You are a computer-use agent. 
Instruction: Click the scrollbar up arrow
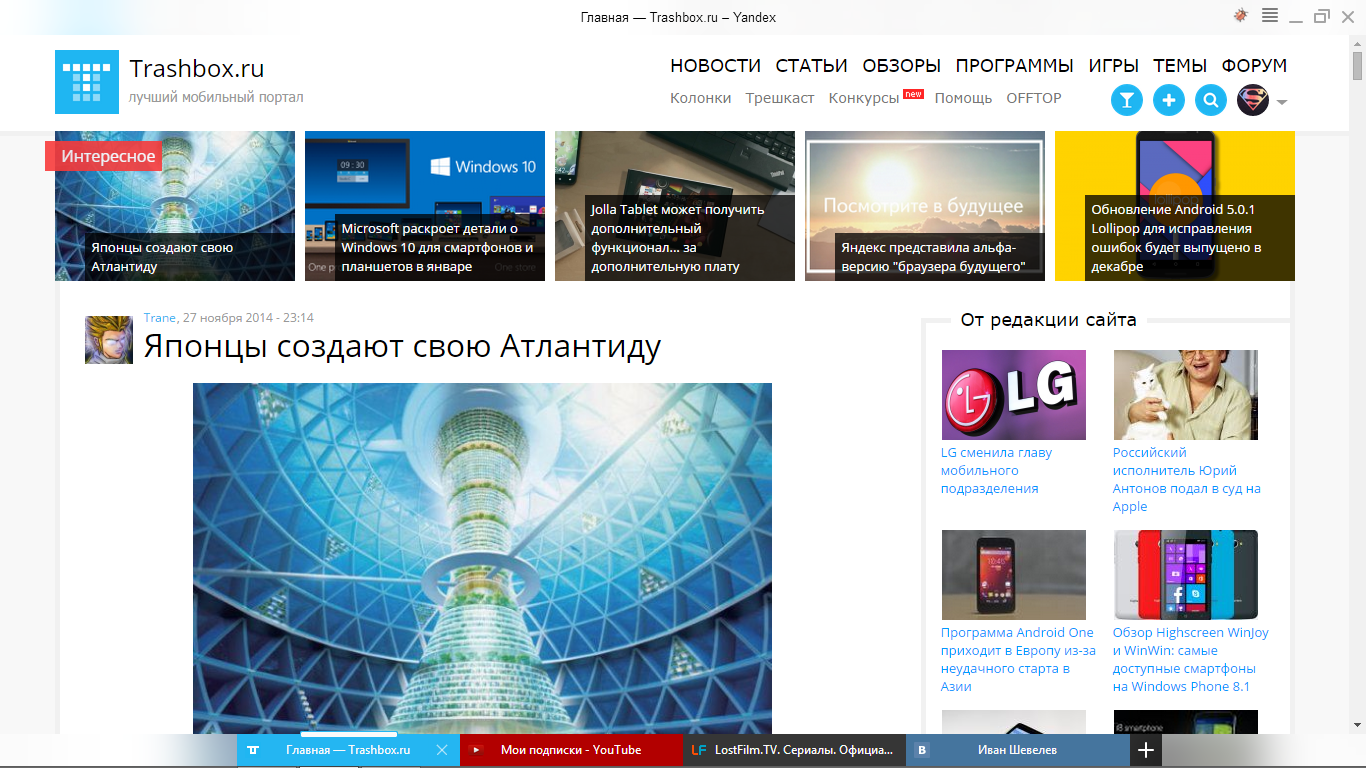click(x=1358, y=42)
